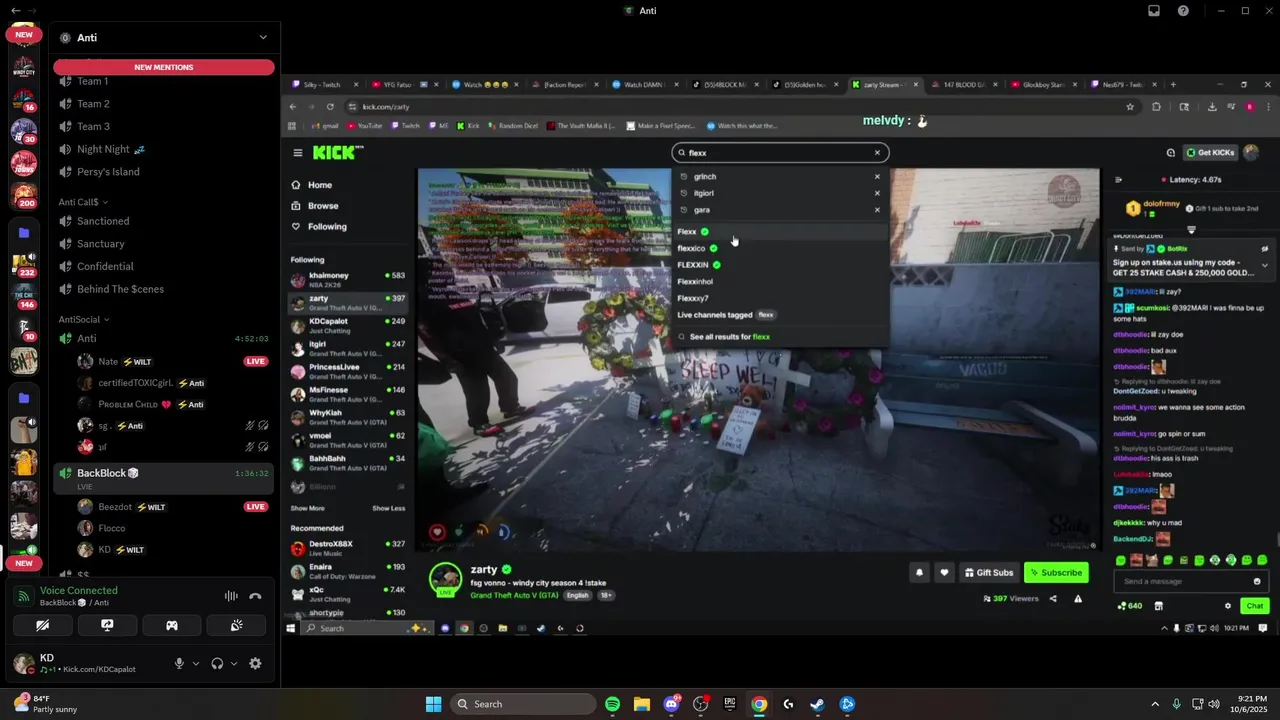Image resolution: width=1280 pixels, height=720 pixels.
Task: Open khaimoney channel in Following list
Action: [x=348, y=279]
